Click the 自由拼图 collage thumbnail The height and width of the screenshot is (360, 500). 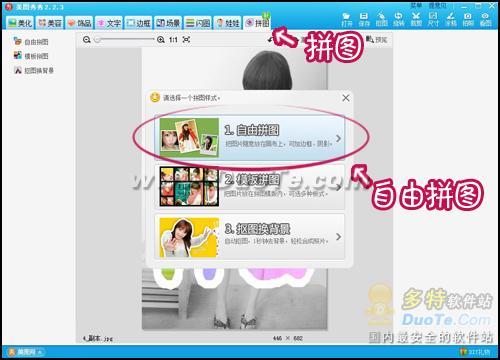(x=189, y=137)
